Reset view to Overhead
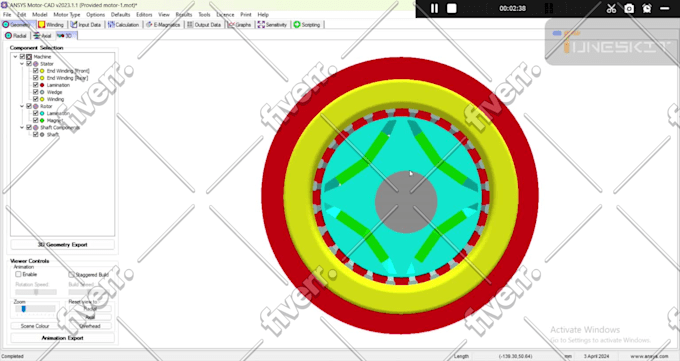 coord(90,326)
